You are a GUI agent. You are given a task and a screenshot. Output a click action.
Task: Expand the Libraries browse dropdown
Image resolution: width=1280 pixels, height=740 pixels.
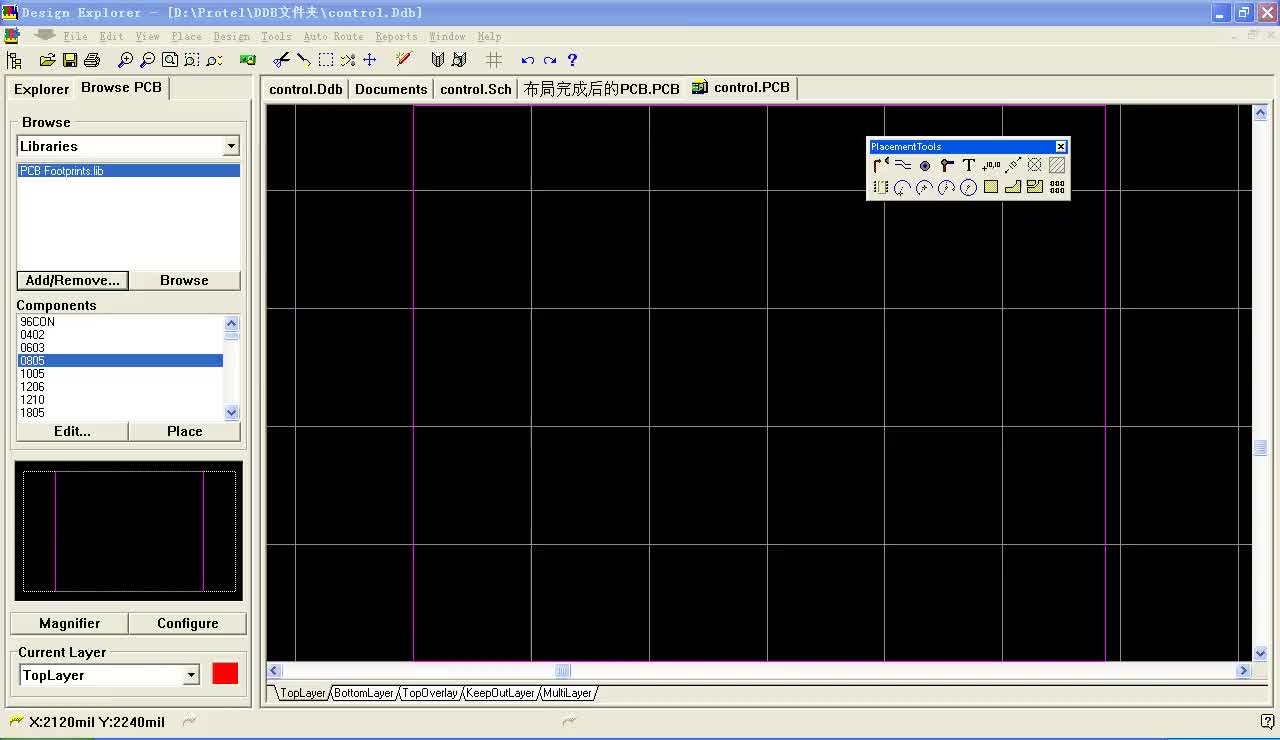231,146
